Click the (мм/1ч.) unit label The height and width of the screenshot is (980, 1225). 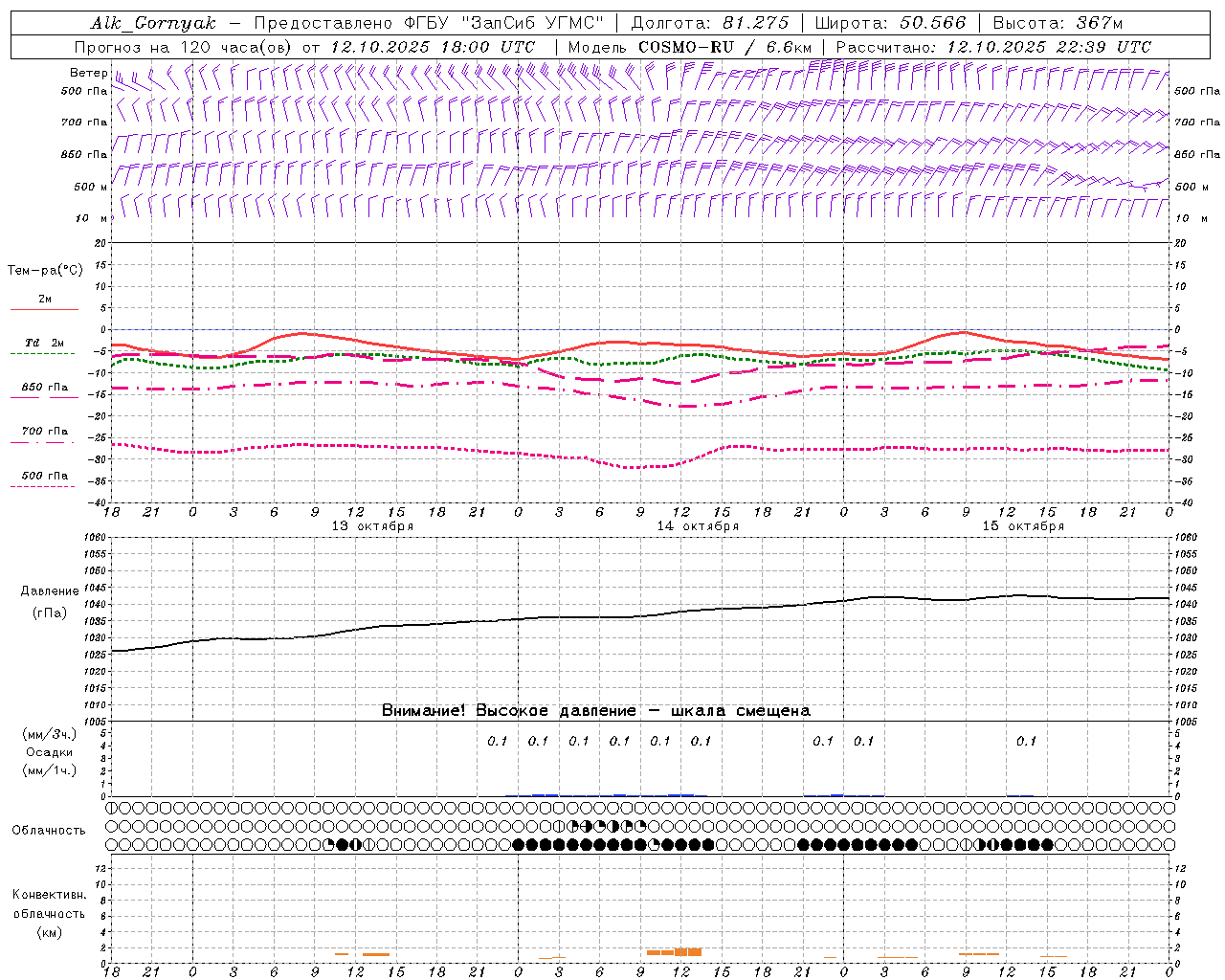(49, 770)
